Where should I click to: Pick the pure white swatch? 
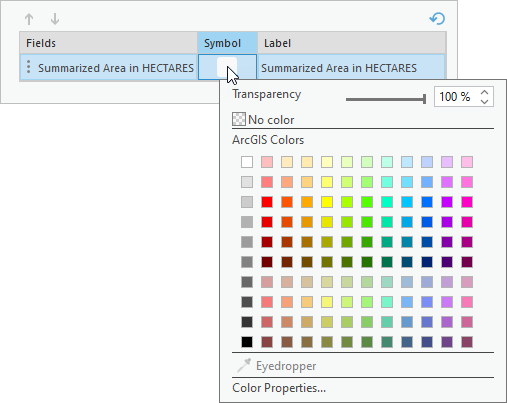tap(247, 162)
